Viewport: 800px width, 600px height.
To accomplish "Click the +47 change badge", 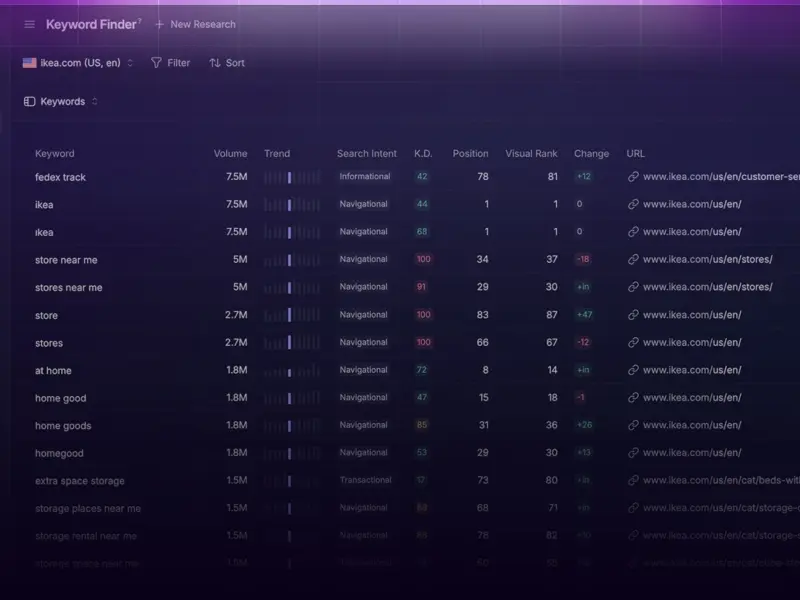I will point(584,314).
